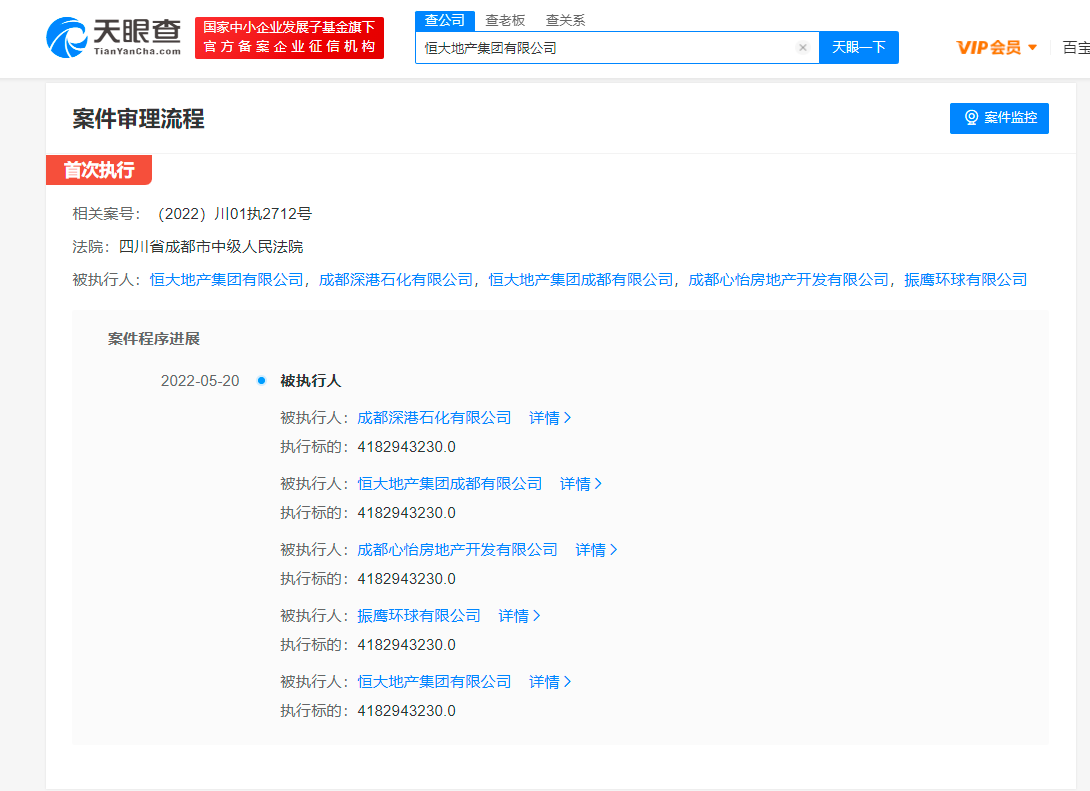This screenshot has width=1090, height=791.
Task: Clear the search box with the X icon
Action: (803, 47)
